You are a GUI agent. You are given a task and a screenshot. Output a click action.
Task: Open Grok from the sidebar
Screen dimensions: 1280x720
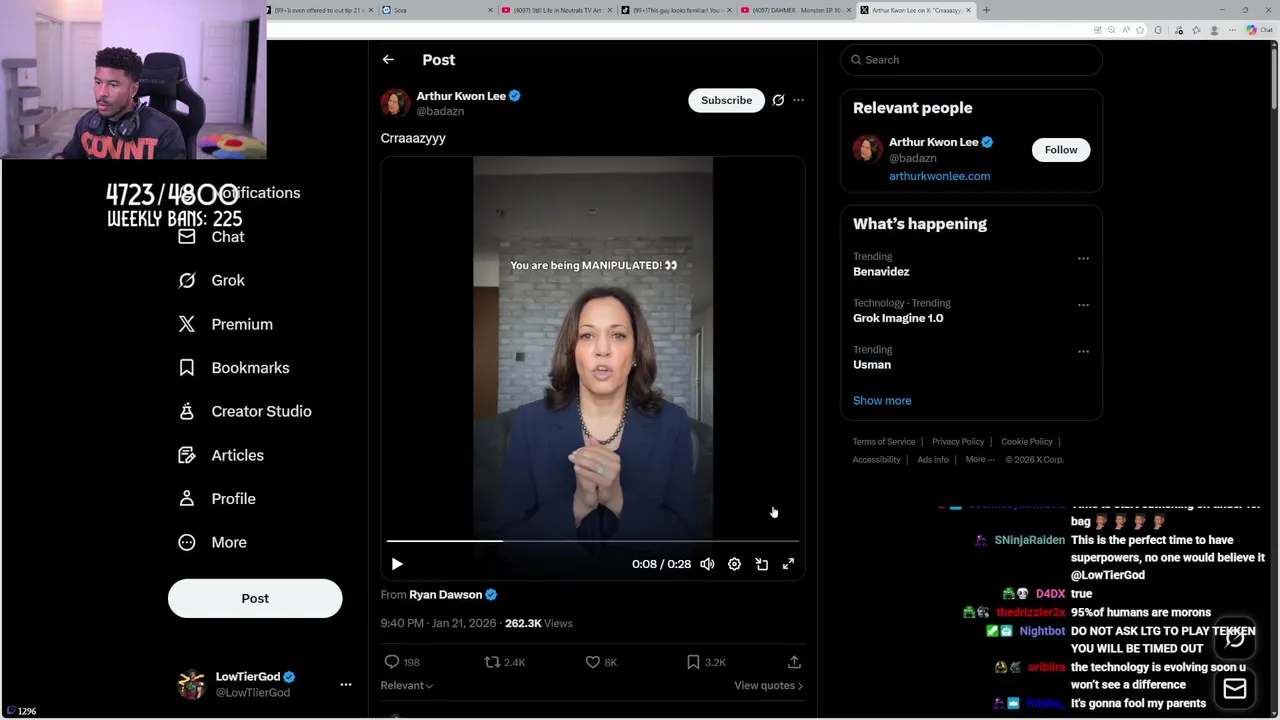point(212,281)
